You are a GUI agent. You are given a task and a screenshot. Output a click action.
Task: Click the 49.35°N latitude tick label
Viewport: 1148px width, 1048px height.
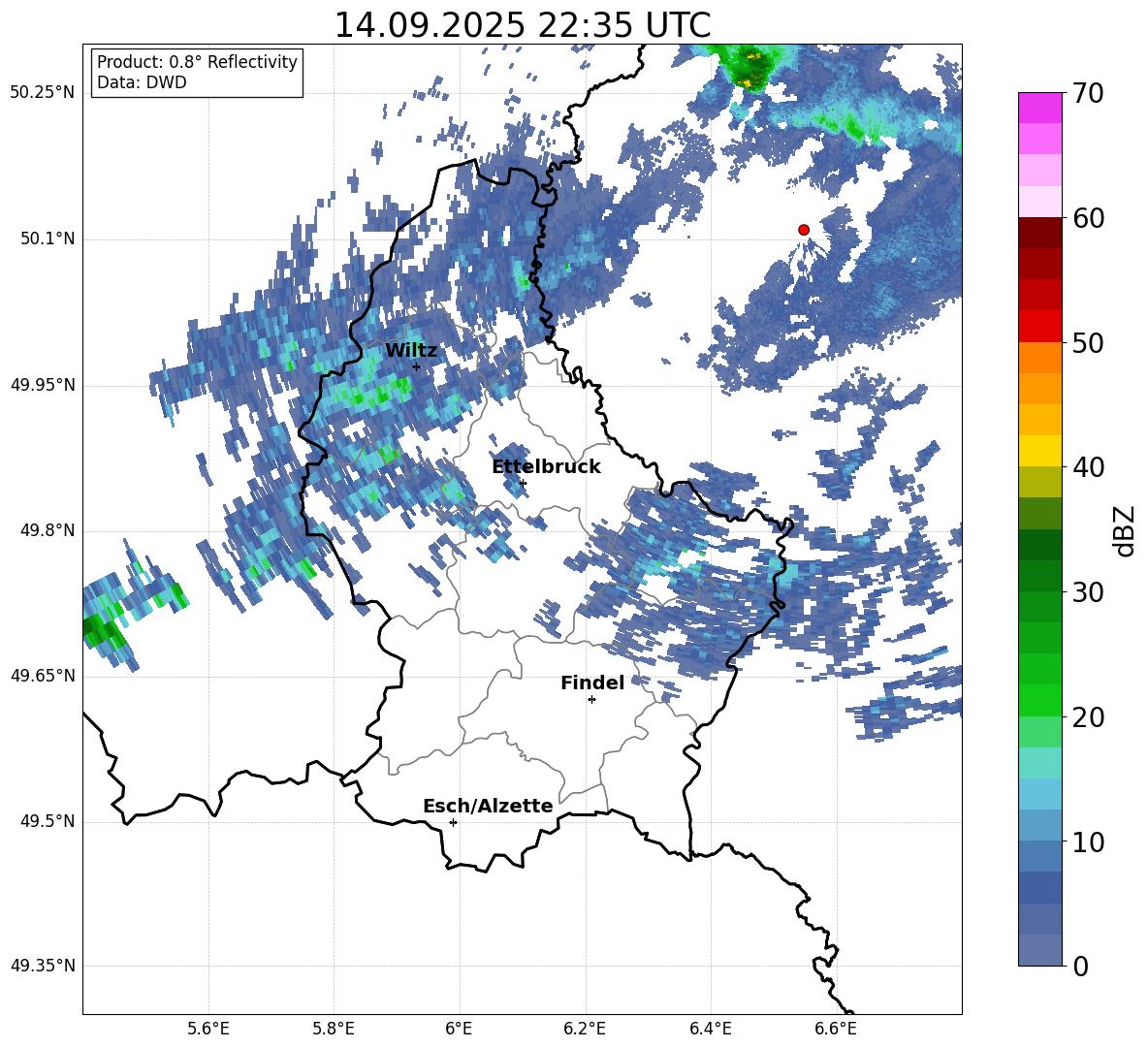(x=43, y=966)
